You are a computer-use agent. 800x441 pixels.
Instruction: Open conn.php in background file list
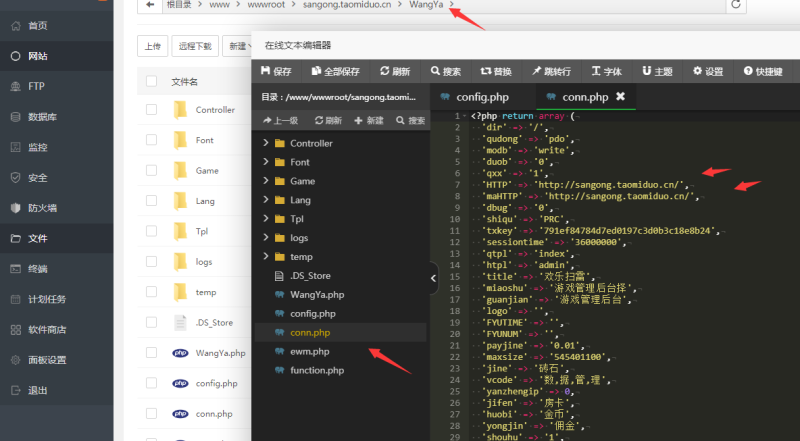214,414
